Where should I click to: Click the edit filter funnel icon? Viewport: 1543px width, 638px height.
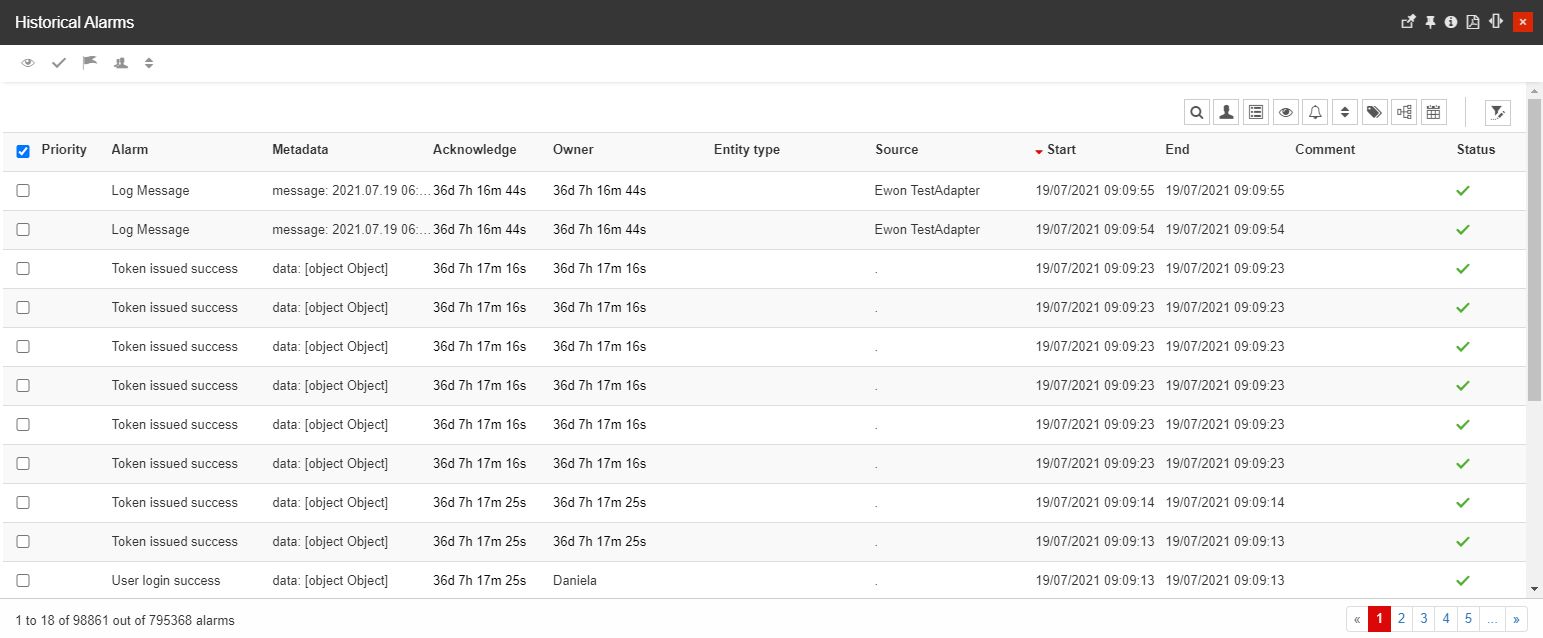tap(1497, 113)
